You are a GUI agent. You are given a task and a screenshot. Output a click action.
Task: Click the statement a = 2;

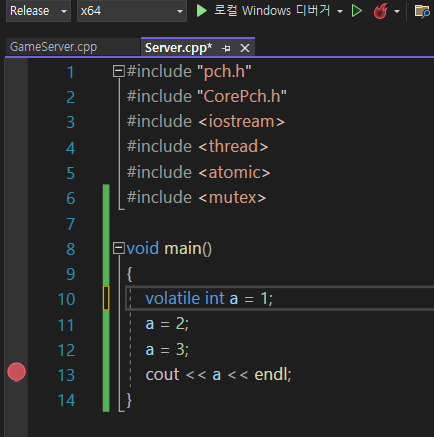[x=167, y=324]
